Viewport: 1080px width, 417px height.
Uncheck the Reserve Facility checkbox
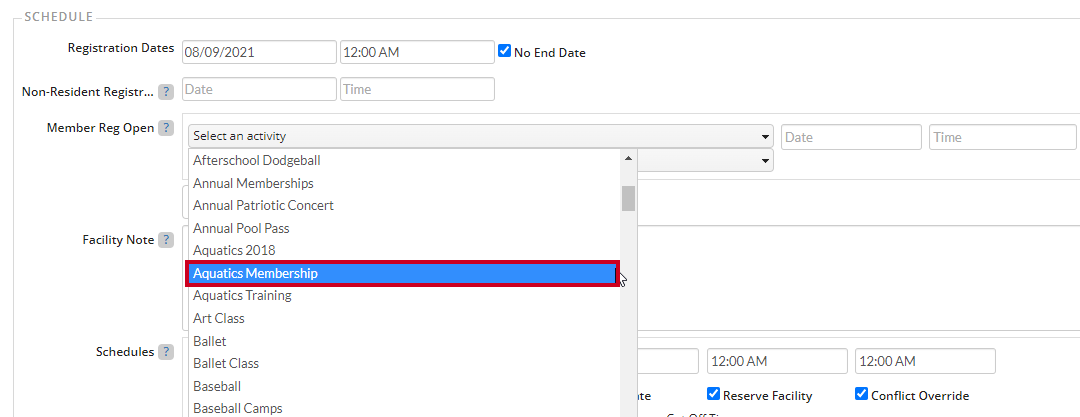pos(714,394)
